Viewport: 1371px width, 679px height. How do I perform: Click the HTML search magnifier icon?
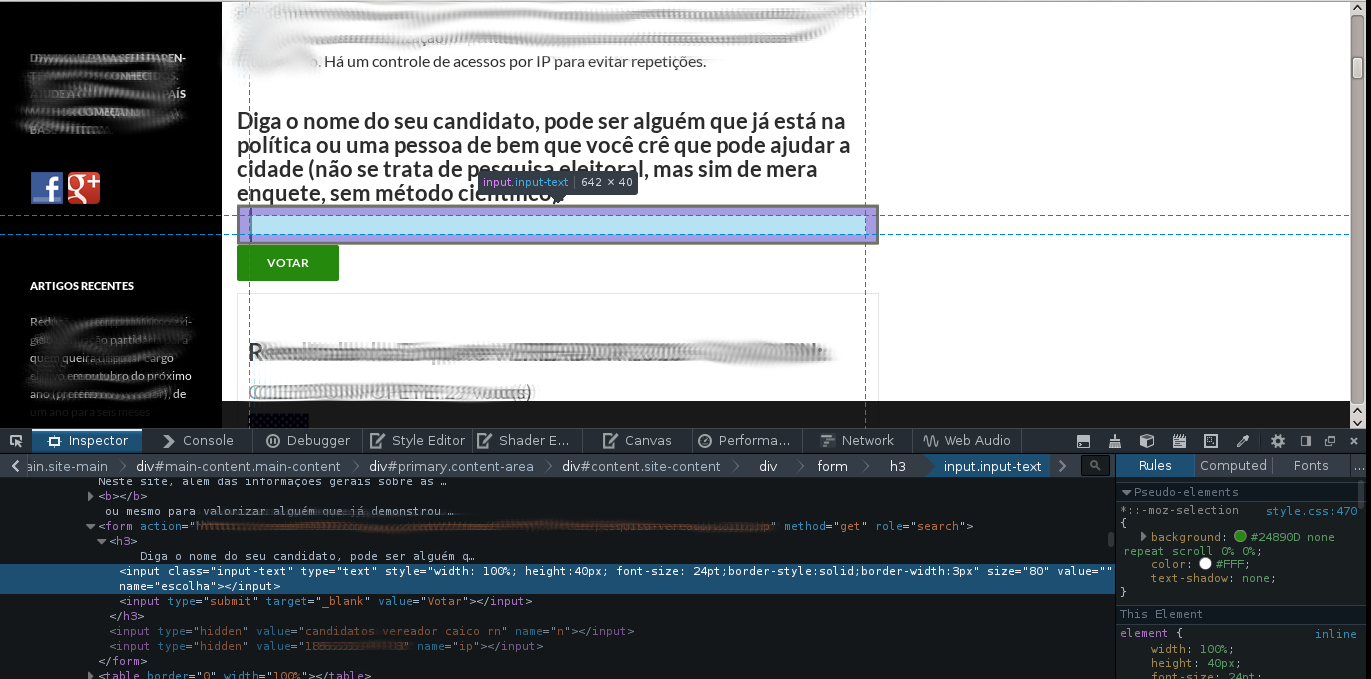tap(1096, 466)
